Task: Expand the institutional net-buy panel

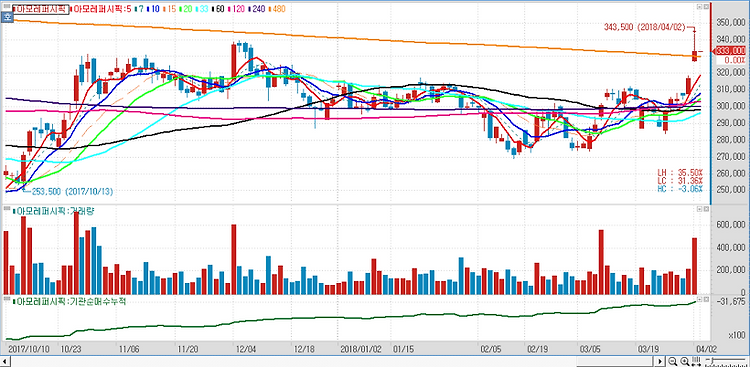Action: 699,299
